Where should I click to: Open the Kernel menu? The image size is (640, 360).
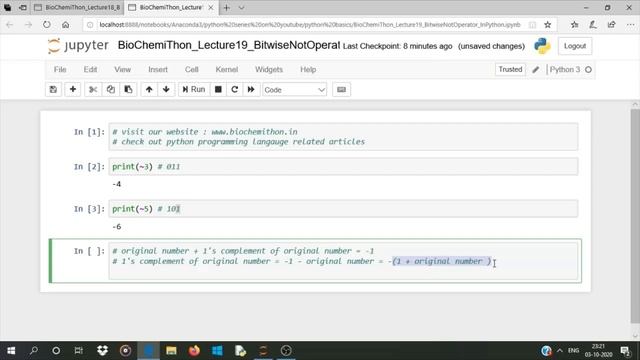pyautogui.click(x=227, y=69)
